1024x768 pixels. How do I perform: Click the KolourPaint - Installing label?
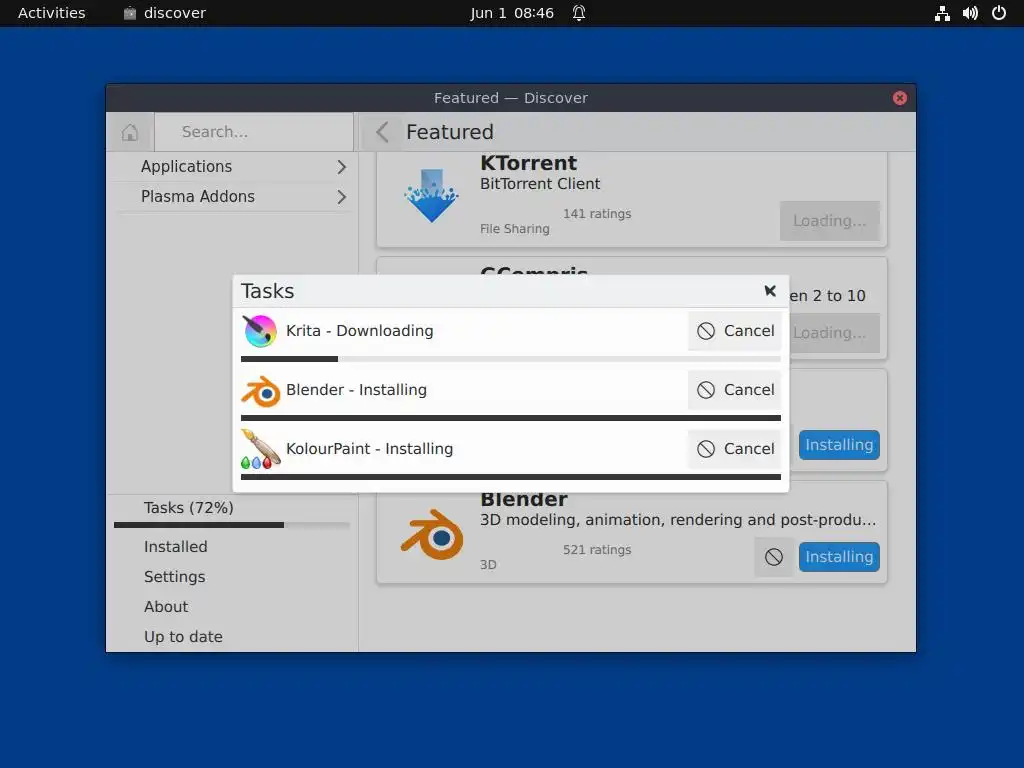(x=370, y=449)
